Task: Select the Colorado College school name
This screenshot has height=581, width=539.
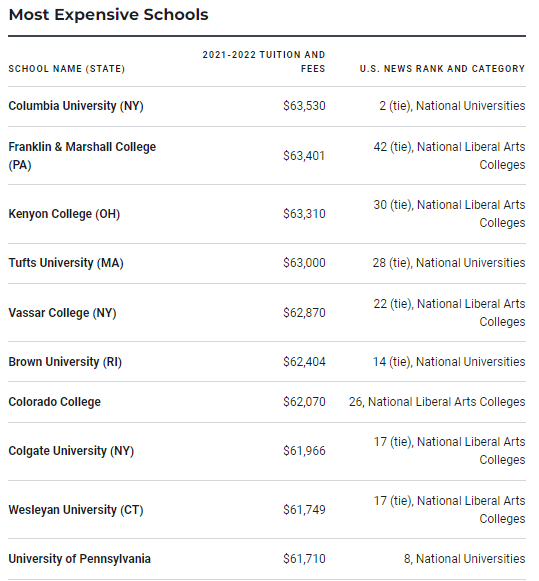Action: tap(54, 402)
